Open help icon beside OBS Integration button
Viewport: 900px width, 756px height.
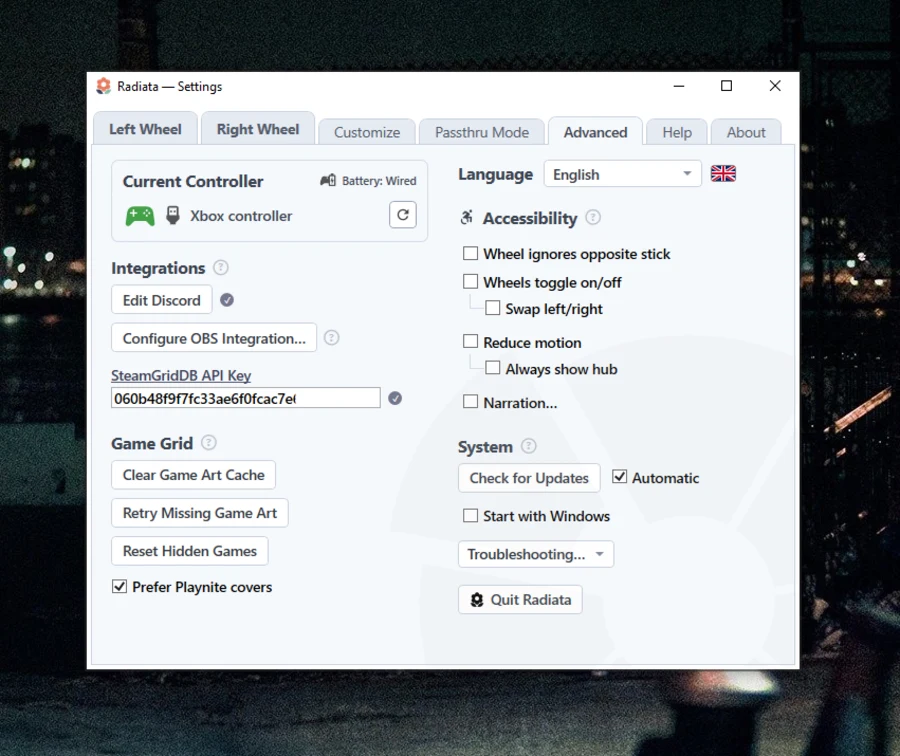click(x=331, y=338)
